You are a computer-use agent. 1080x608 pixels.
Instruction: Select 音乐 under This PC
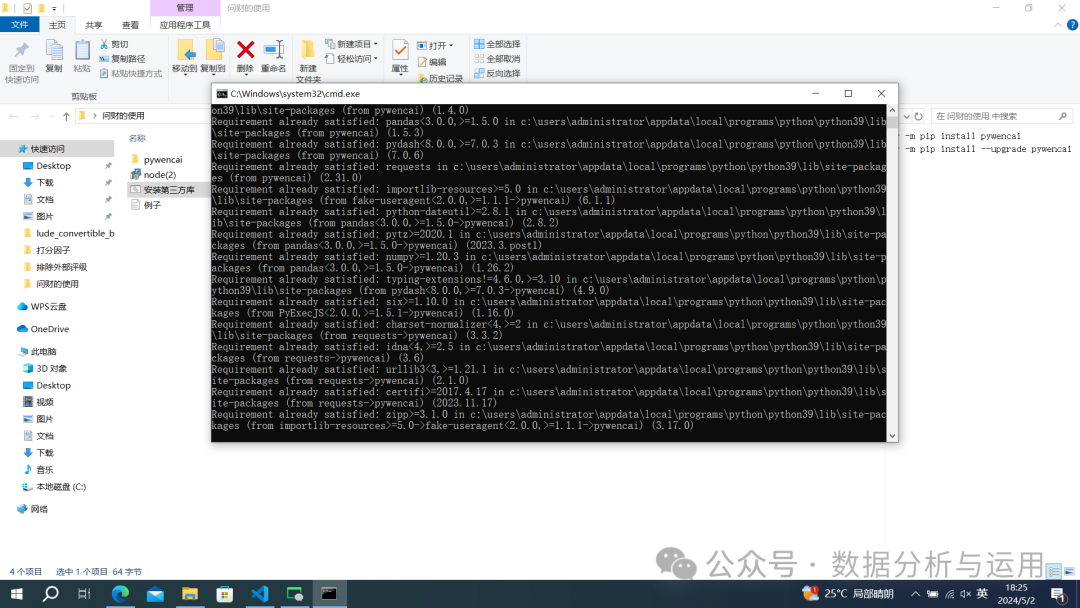coord(45,470)
